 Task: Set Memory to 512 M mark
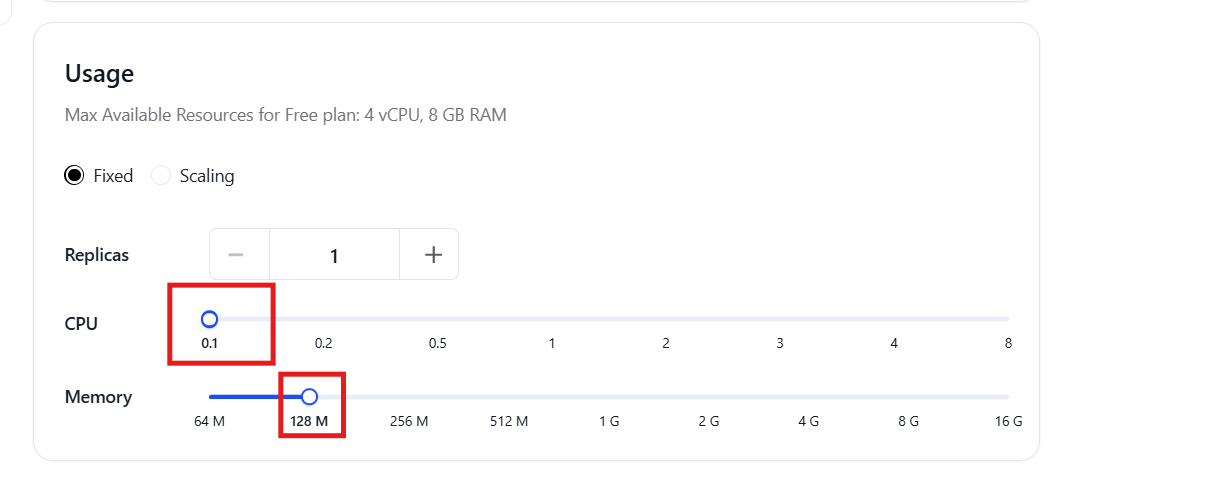509,421
